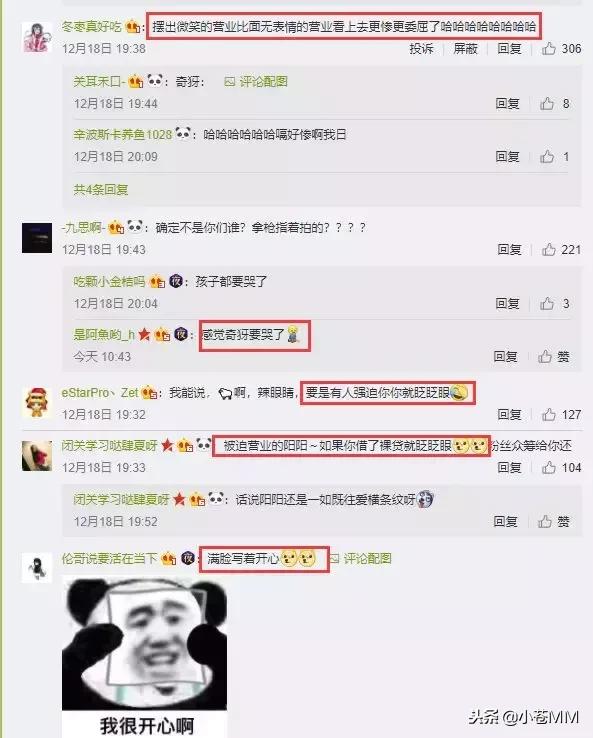Click eStarPro Zet's avatar image
The image size is (593, 738).
click(37, 402)
